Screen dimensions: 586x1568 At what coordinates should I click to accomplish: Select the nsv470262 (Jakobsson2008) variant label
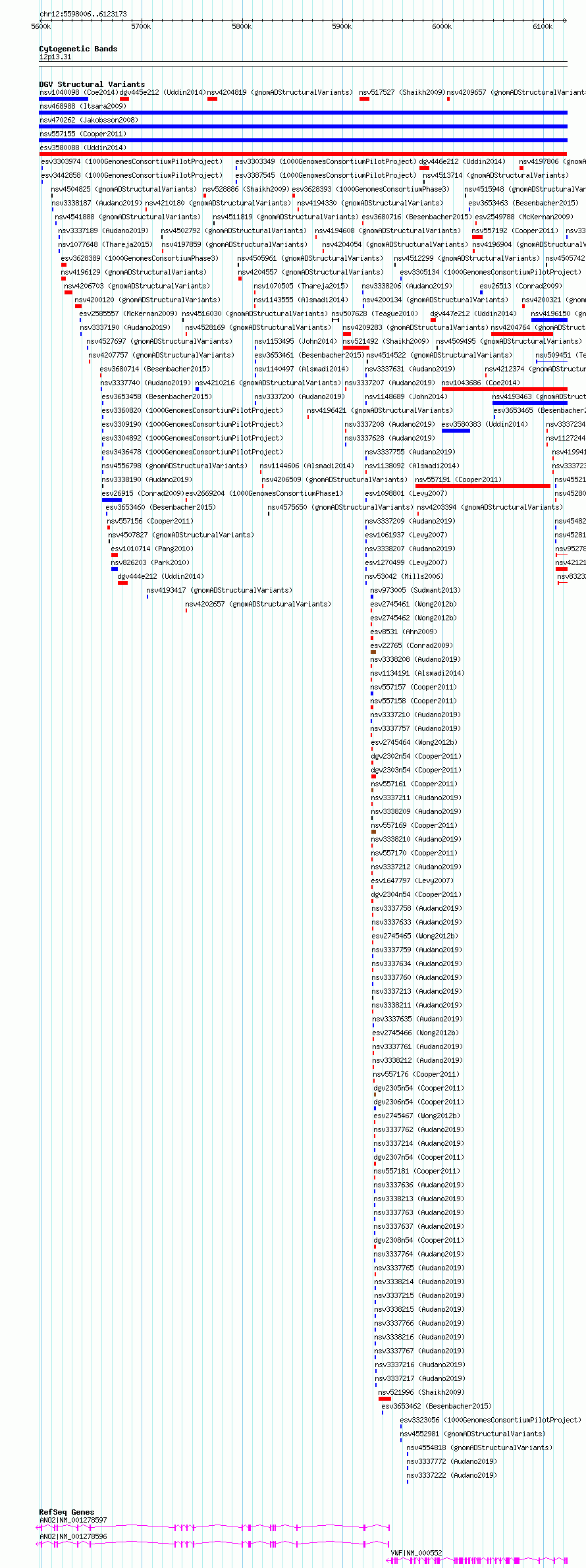coord(89,120)
